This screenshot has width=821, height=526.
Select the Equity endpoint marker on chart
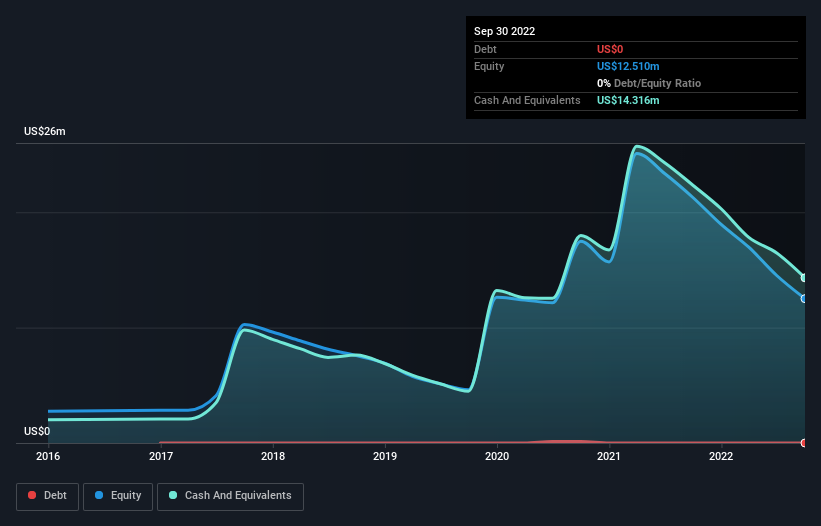(x=804, y=299)
